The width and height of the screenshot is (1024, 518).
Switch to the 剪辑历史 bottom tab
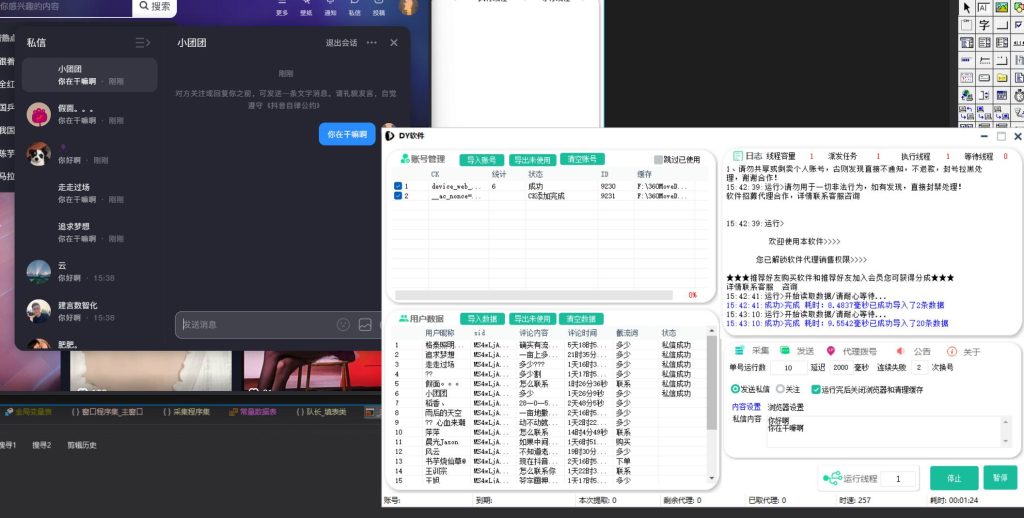coord(82,445)
